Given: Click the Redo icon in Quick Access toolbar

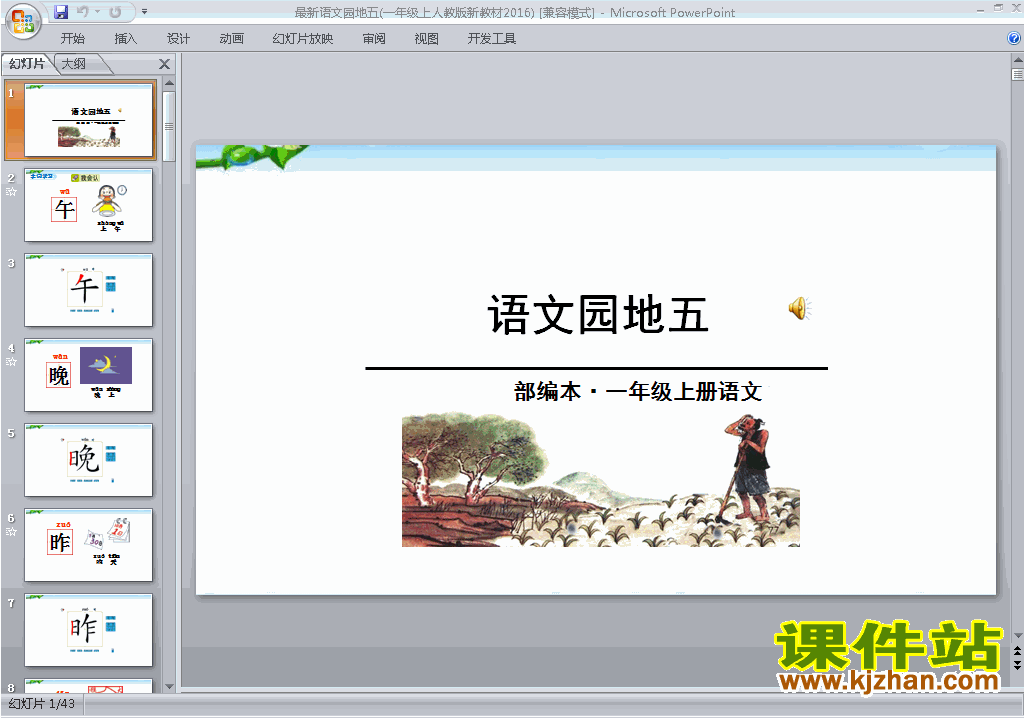Looking at the screenshot, I should [116, 12].
